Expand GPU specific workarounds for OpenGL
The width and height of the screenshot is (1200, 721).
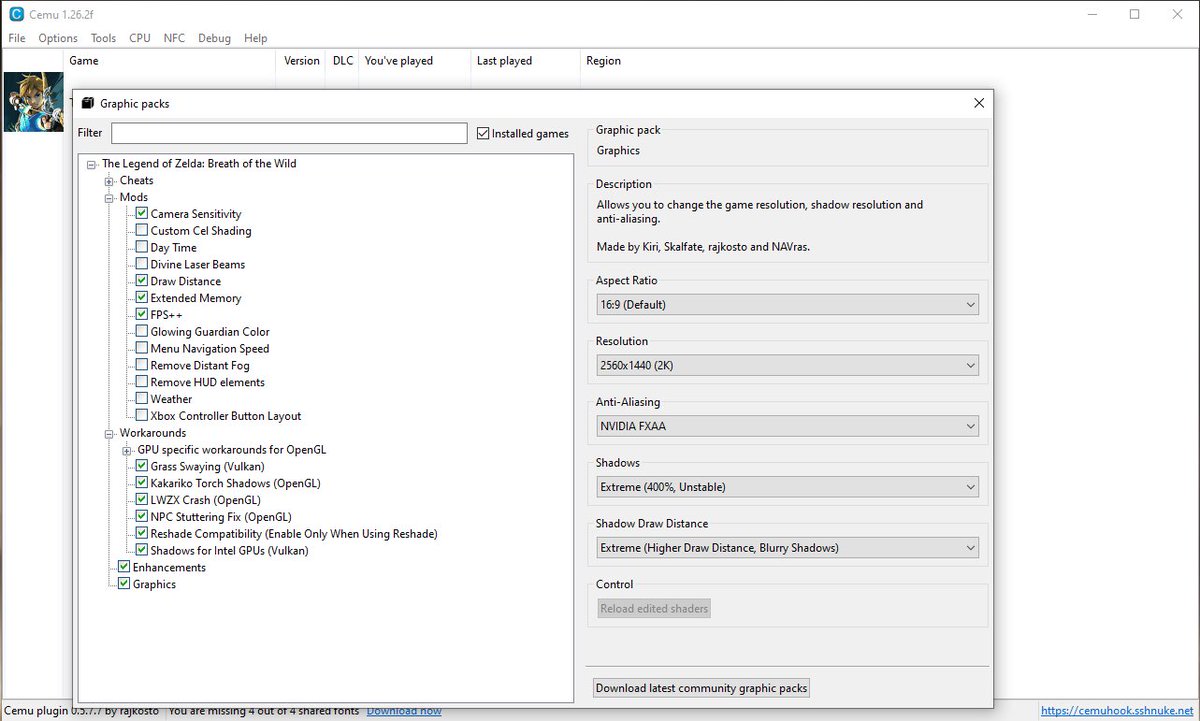127,450
